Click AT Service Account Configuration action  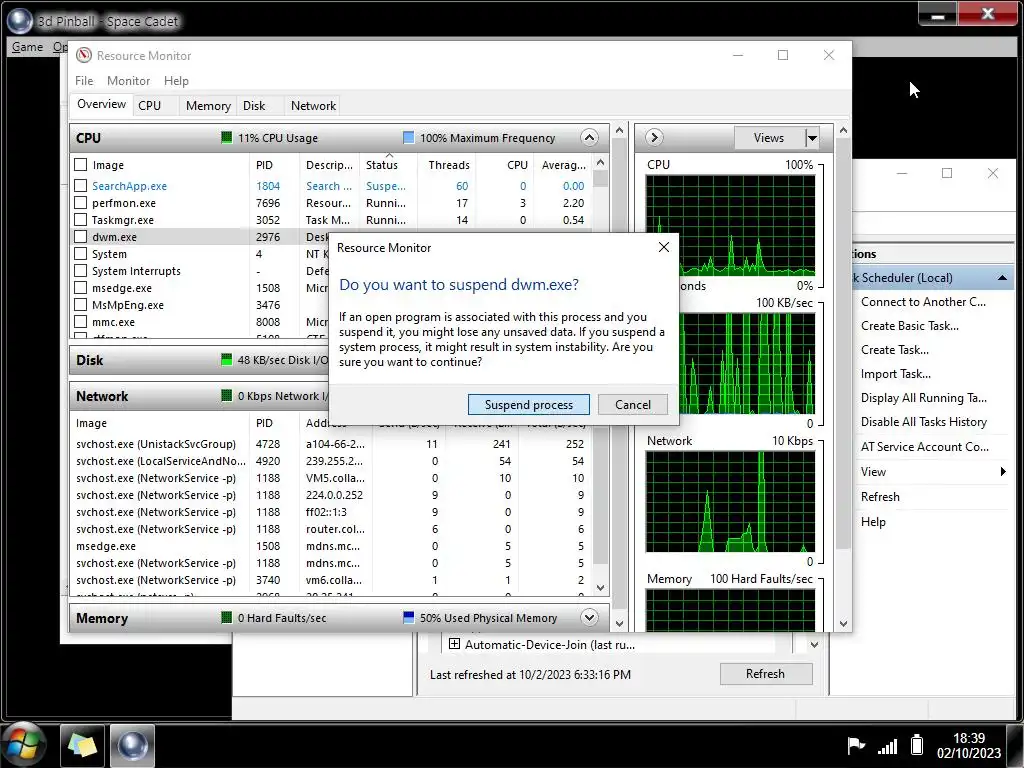tap(924, 447)
